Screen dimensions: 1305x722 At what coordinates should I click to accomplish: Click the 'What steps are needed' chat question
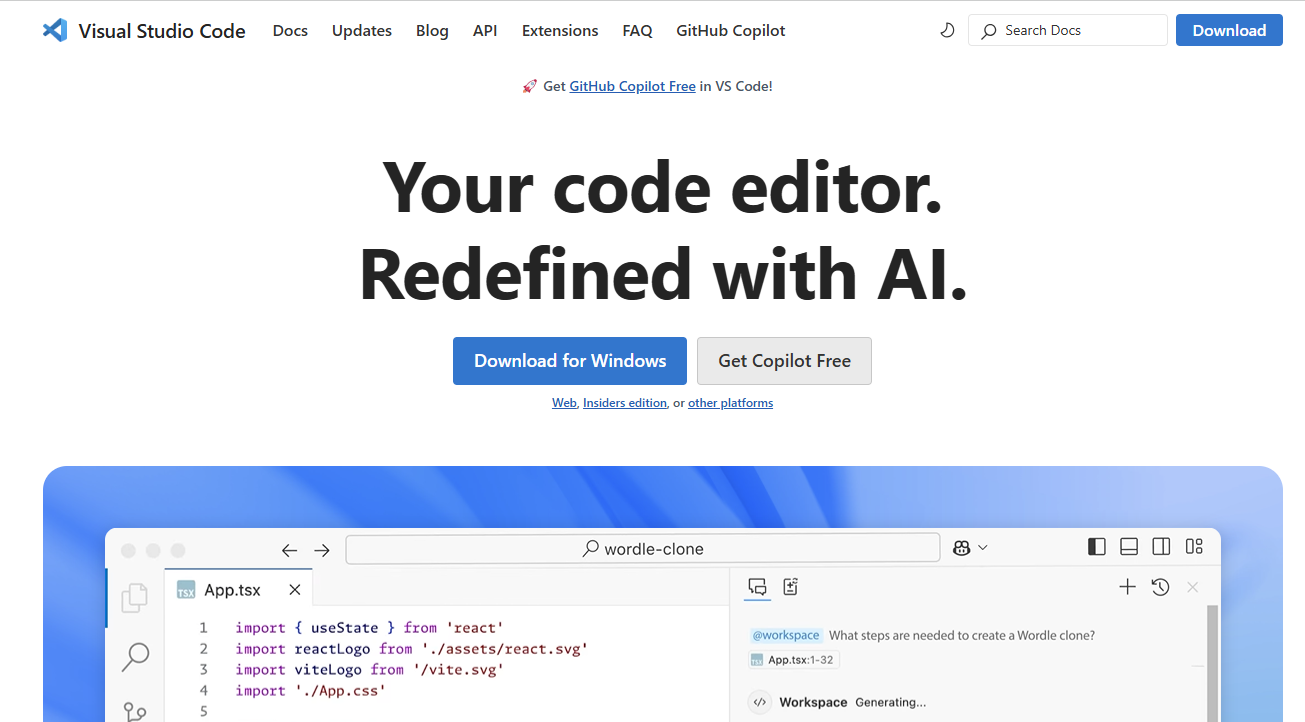(x=962, y=635)
